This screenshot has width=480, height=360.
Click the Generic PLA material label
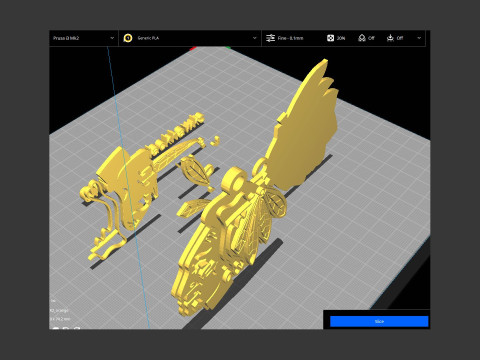point(148,38)
